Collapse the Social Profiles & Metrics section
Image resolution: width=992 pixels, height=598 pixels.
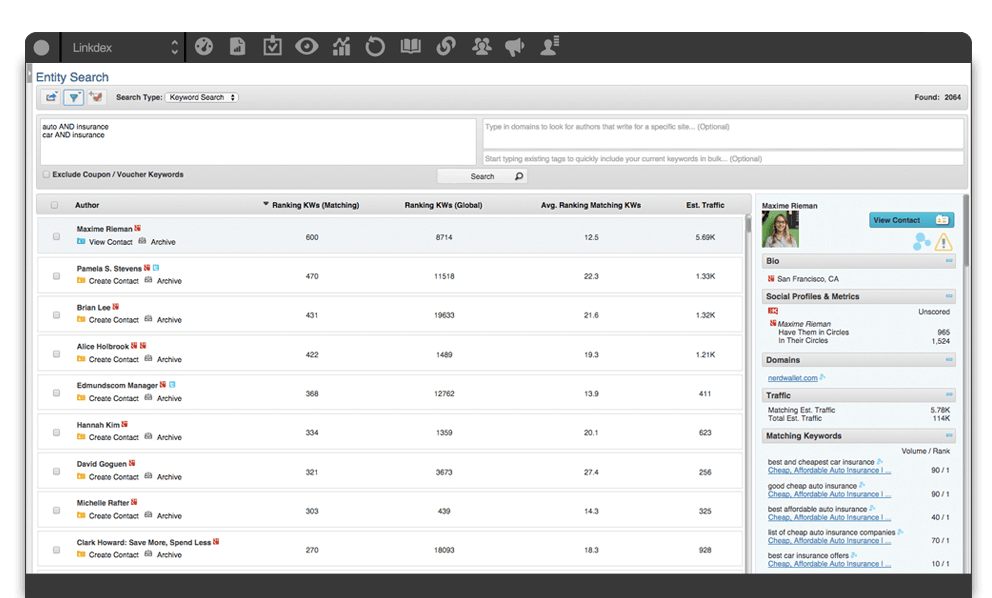click(949, 296)
